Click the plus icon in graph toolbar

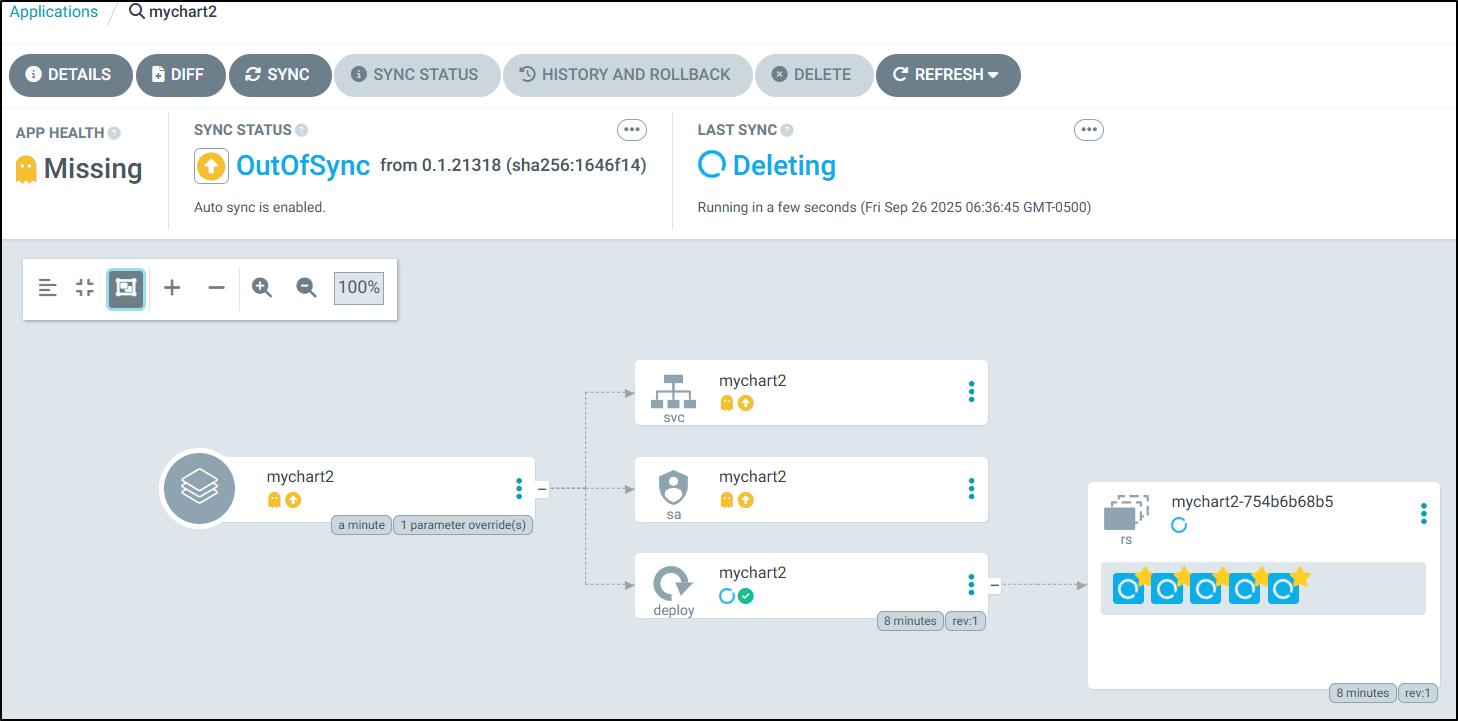coord(172,288)
